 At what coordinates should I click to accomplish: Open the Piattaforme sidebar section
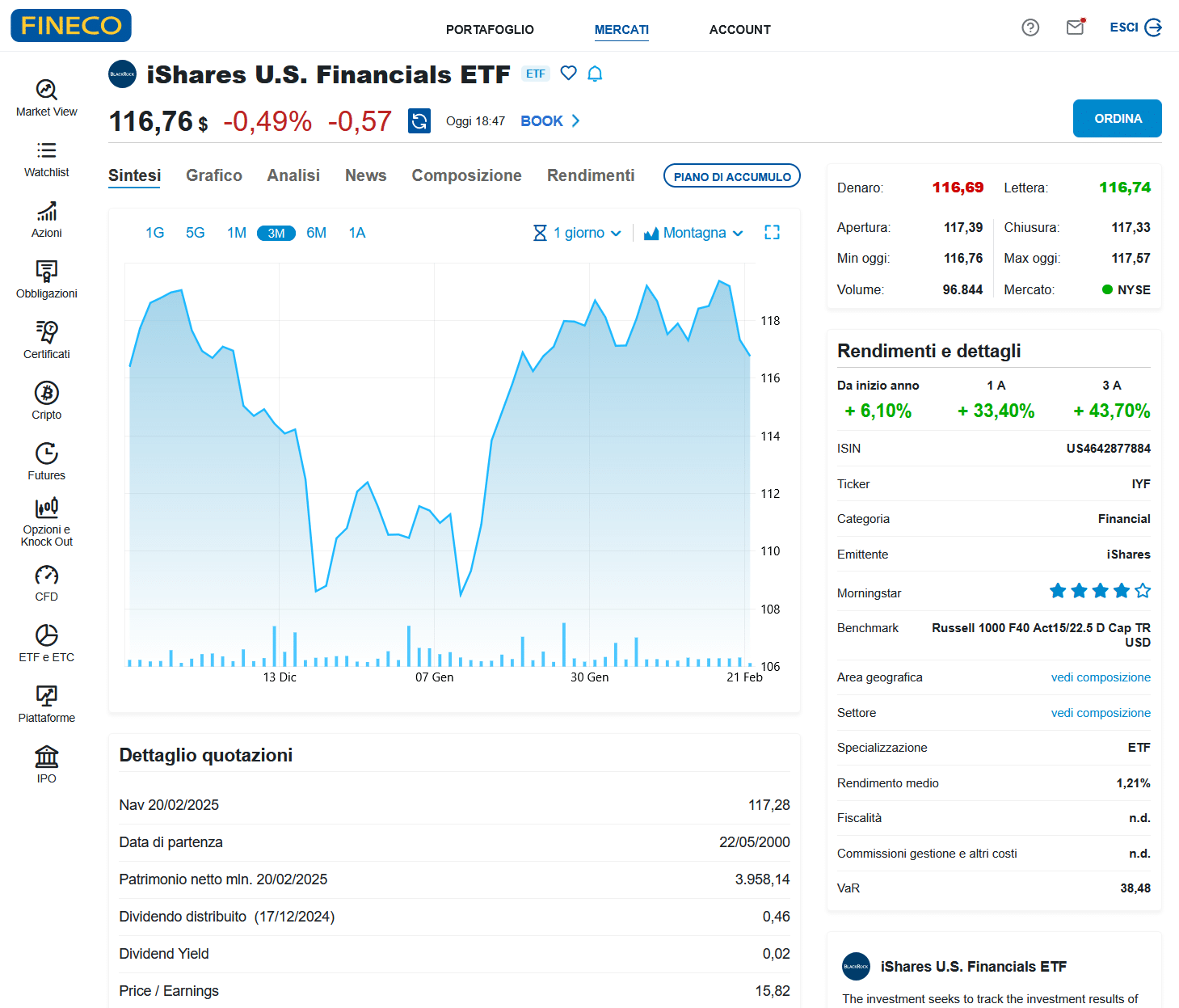[x=47, y=705]
